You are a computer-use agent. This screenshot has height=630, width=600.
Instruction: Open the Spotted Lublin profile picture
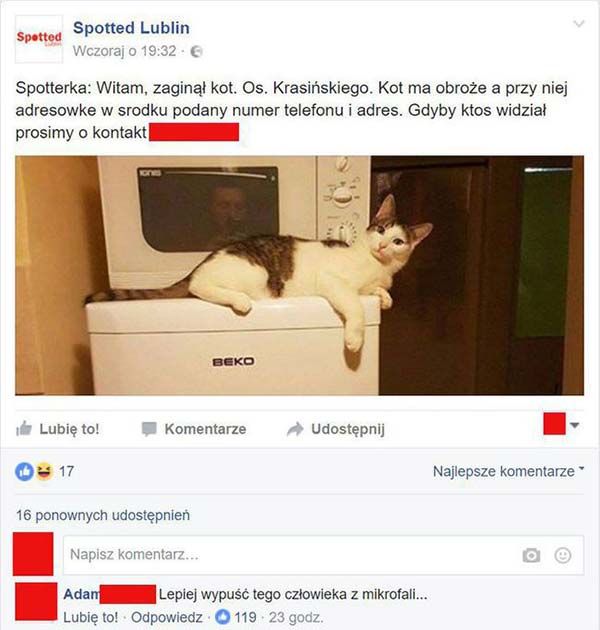tap(39, 39)
